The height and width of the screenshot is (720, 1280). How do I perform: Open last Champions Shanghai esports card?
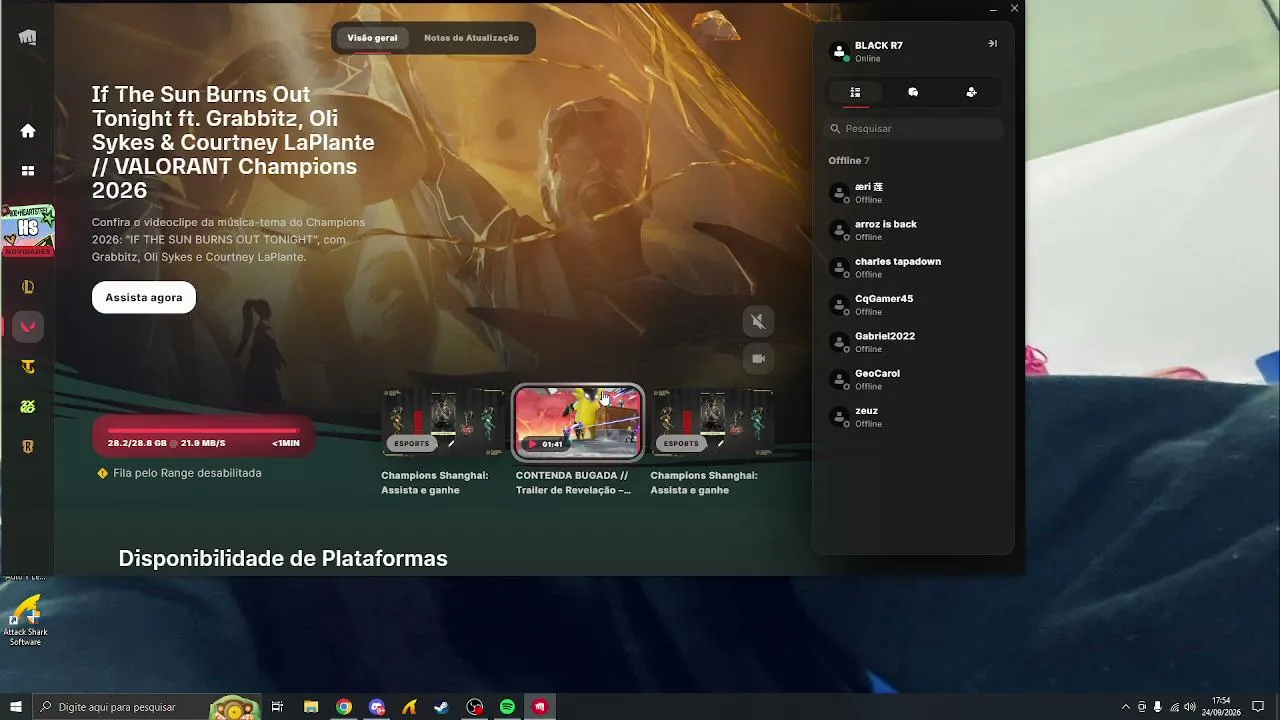[711, 422]
